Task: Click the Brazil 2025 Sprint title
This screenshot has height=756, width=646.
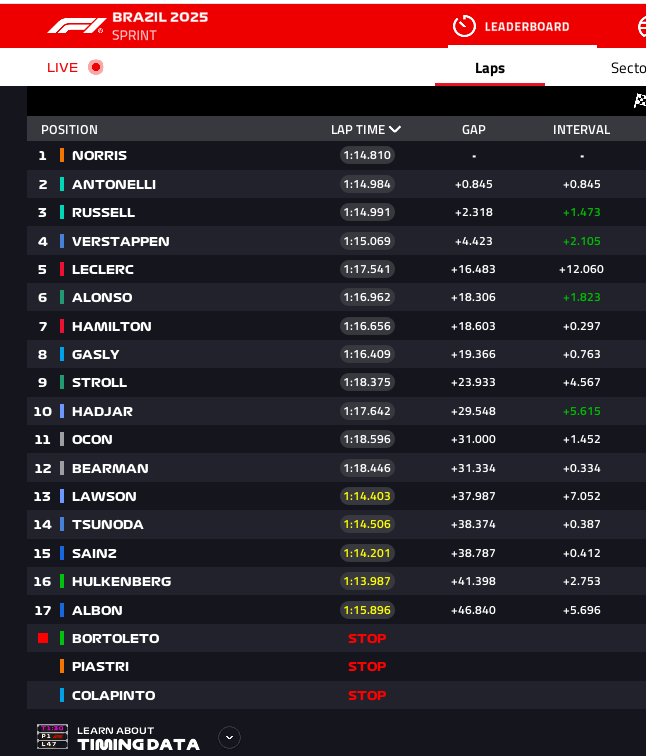Action: (160, 26)
